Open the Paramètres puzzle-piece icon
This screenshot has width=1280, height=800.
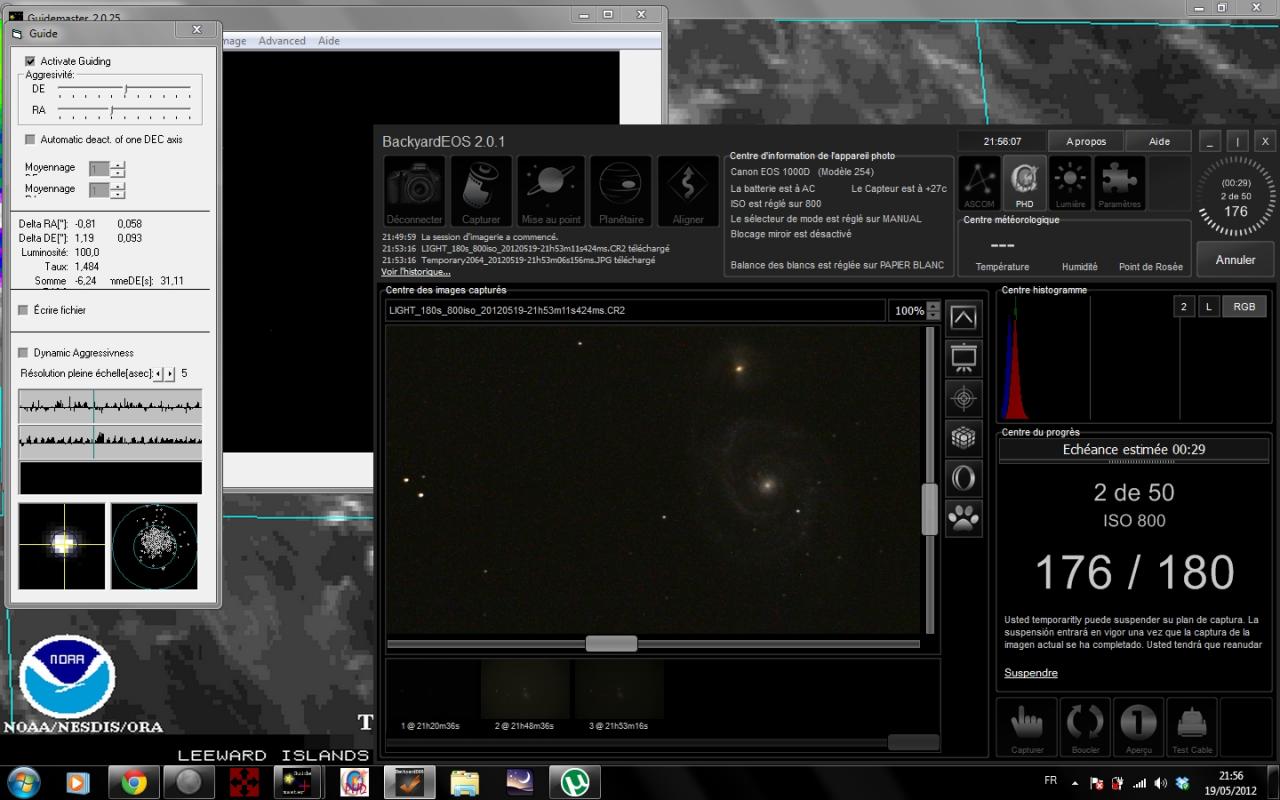pos(1119,183)
